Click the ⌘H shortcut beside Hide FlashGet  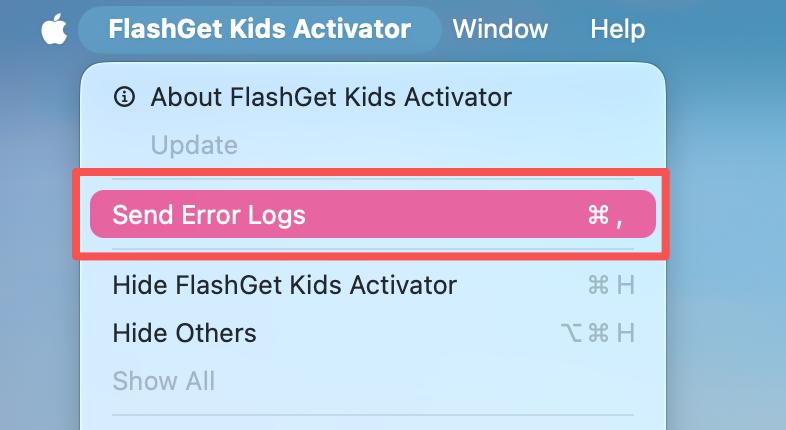(611, 285)
